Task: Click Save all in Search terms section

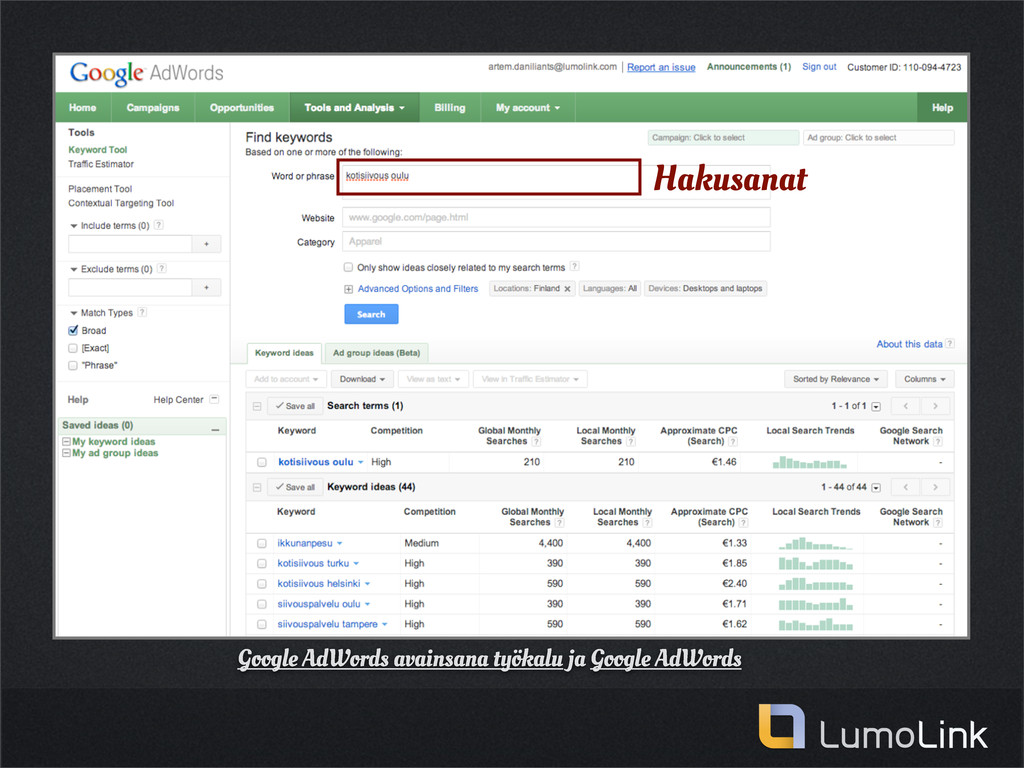Action: 295,406
